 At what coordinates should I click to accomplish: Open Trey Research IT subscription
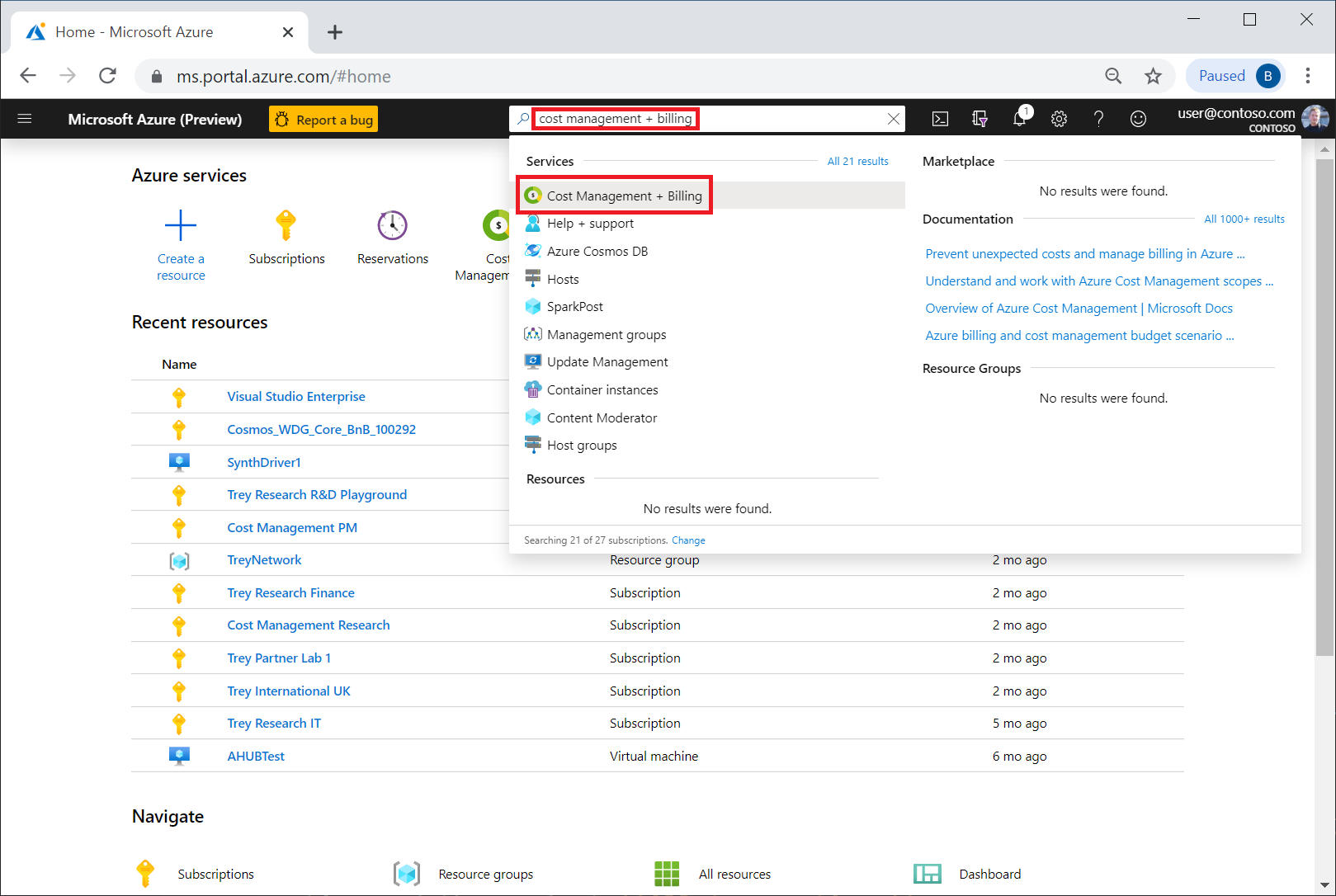tap(274, 724)
